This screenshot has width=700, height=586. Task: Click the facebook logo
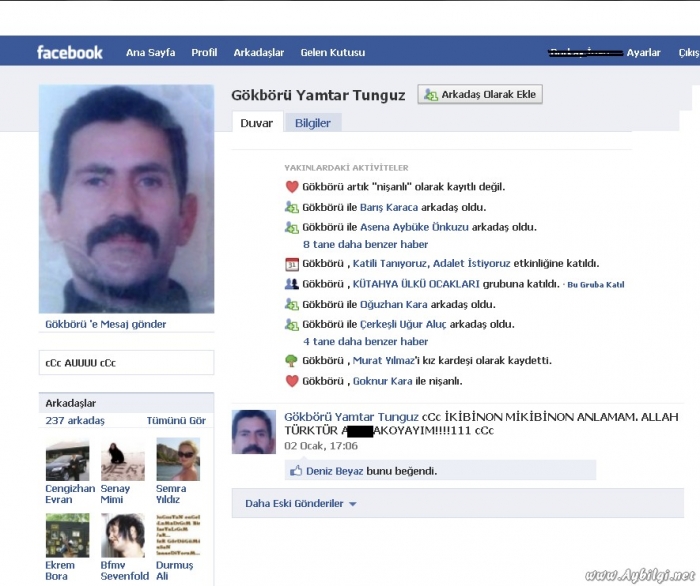tap(70, 52)
